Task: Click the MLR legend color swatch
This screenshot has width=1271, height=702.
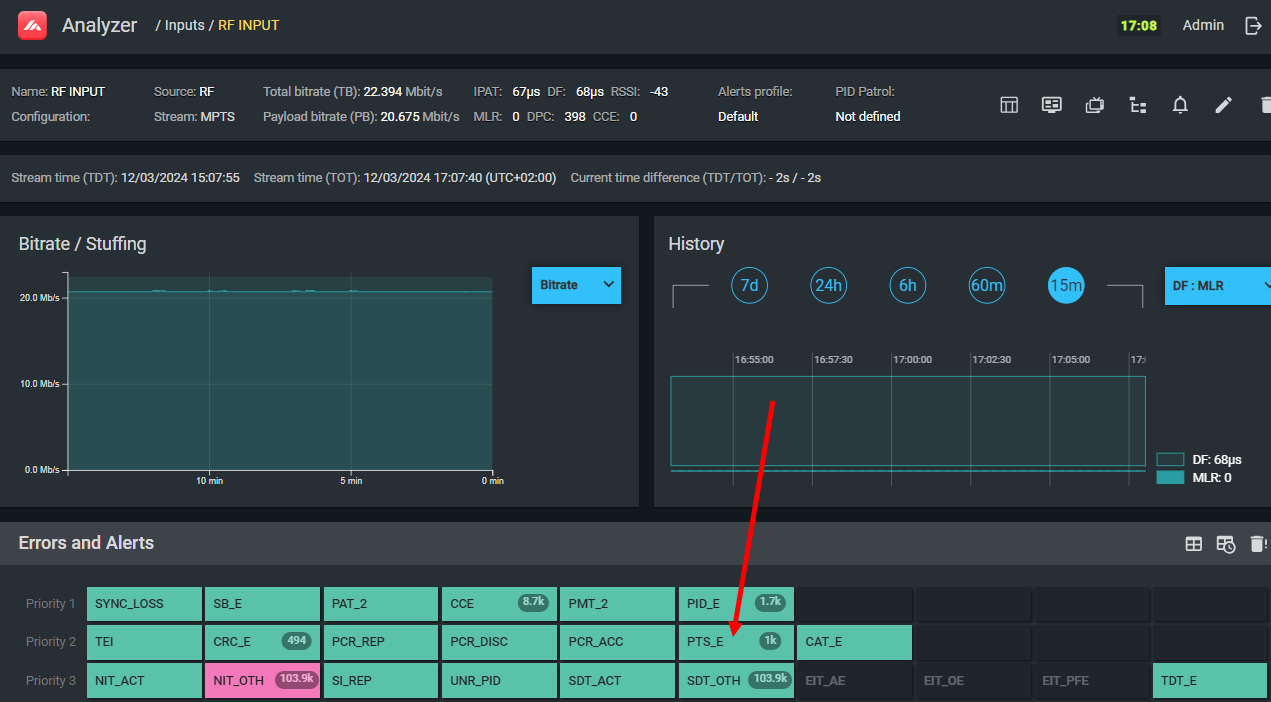Action: (x=1170, y=478)
